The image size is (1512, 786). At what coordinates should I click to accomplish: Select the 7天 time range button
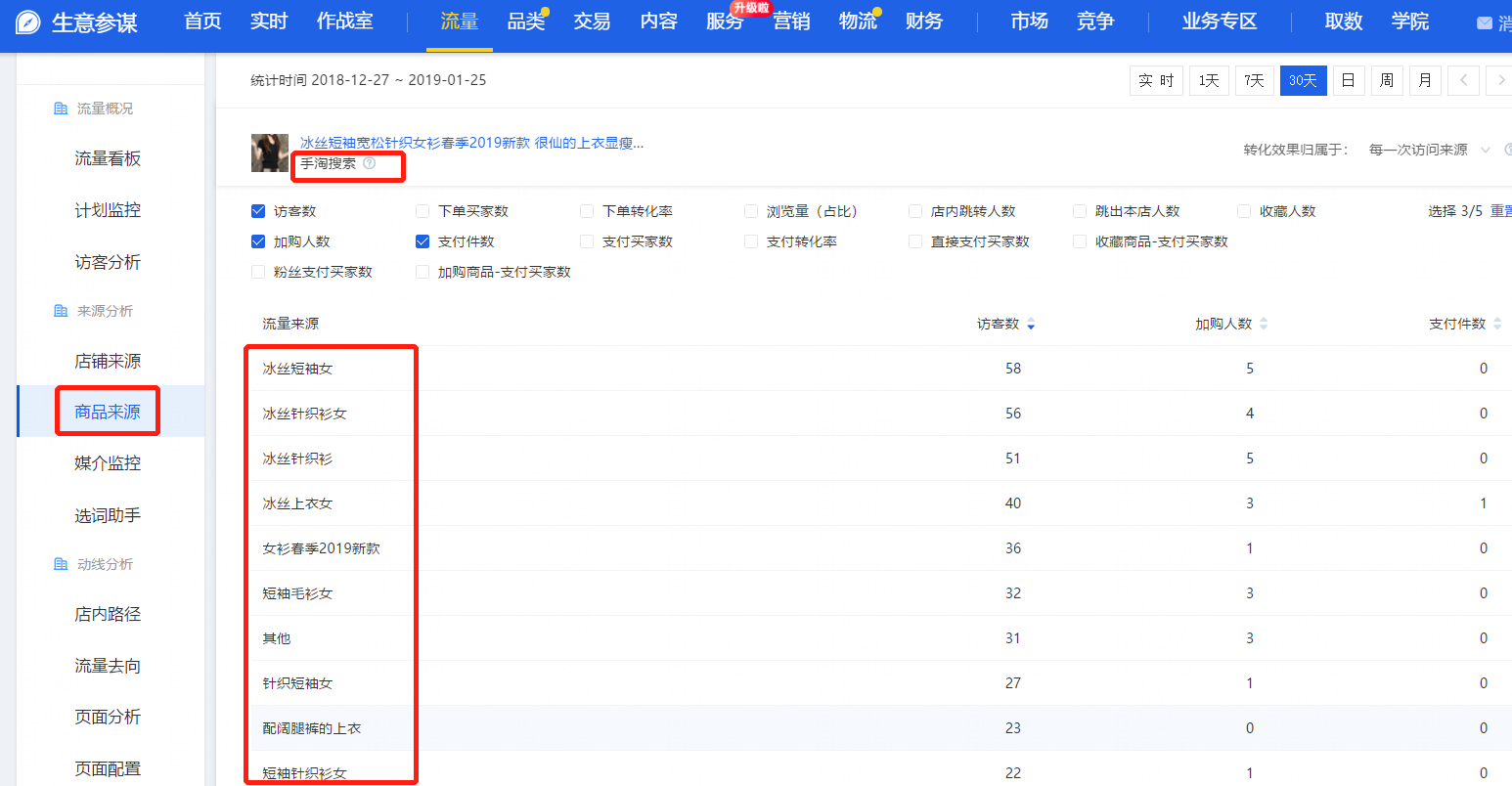click(1254, 81)
